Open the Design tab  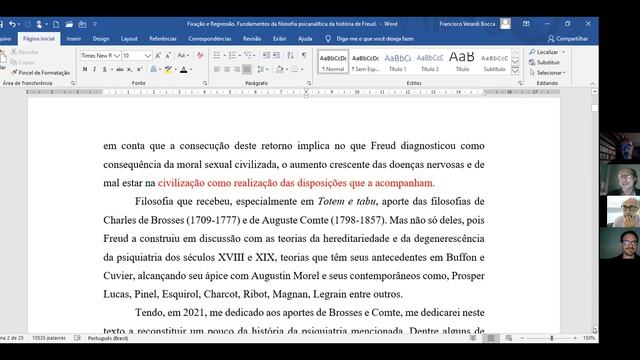pyautogui.click(x=101, y=39)
